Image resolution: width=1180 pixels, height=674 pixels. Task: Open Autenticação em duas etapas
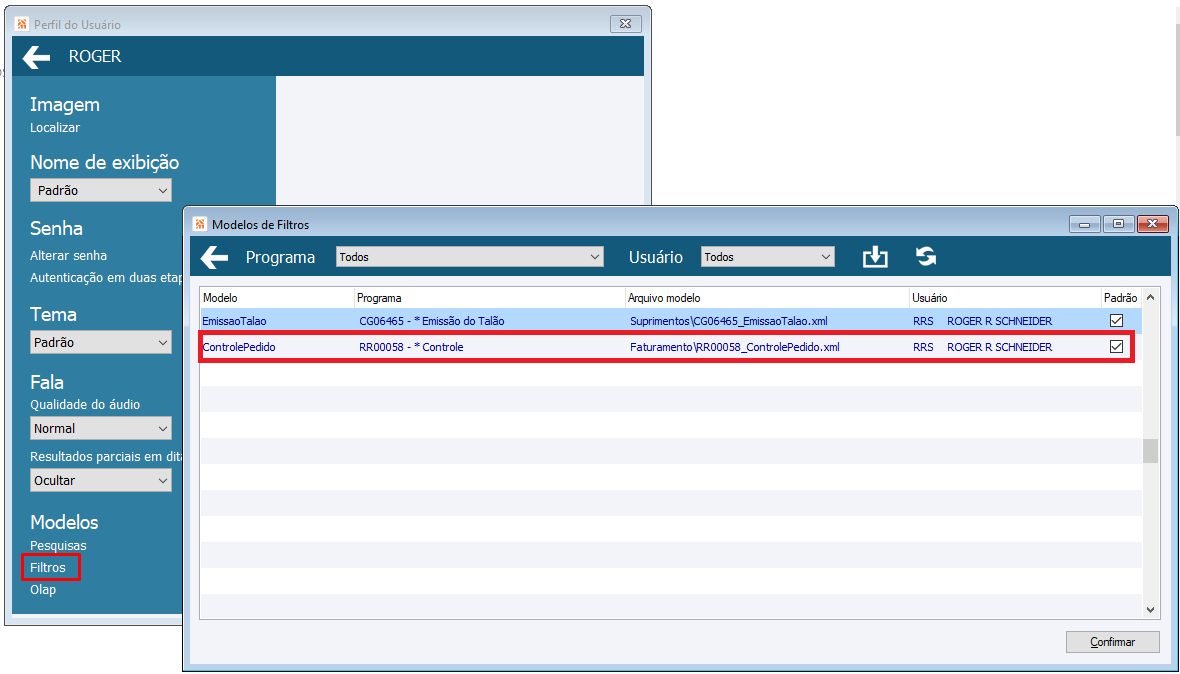[106, 278]
